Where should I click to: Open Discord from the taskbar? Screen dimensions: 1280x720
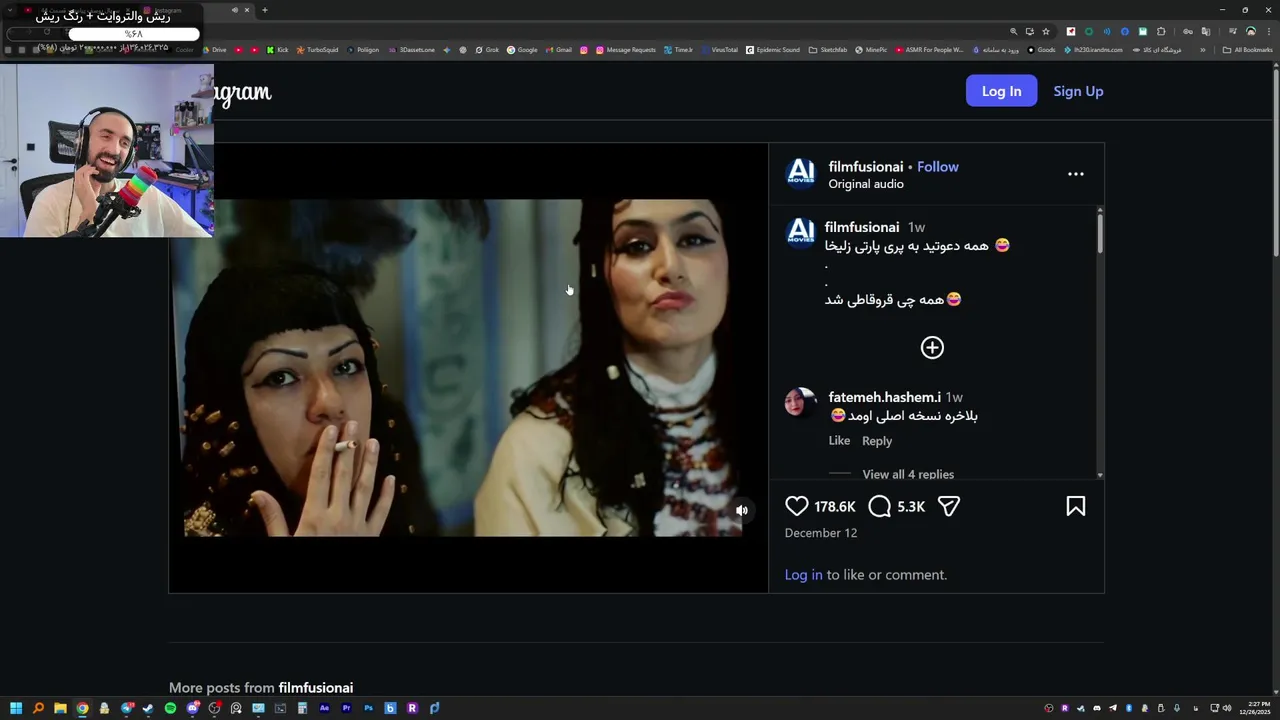tap(193, 708)
